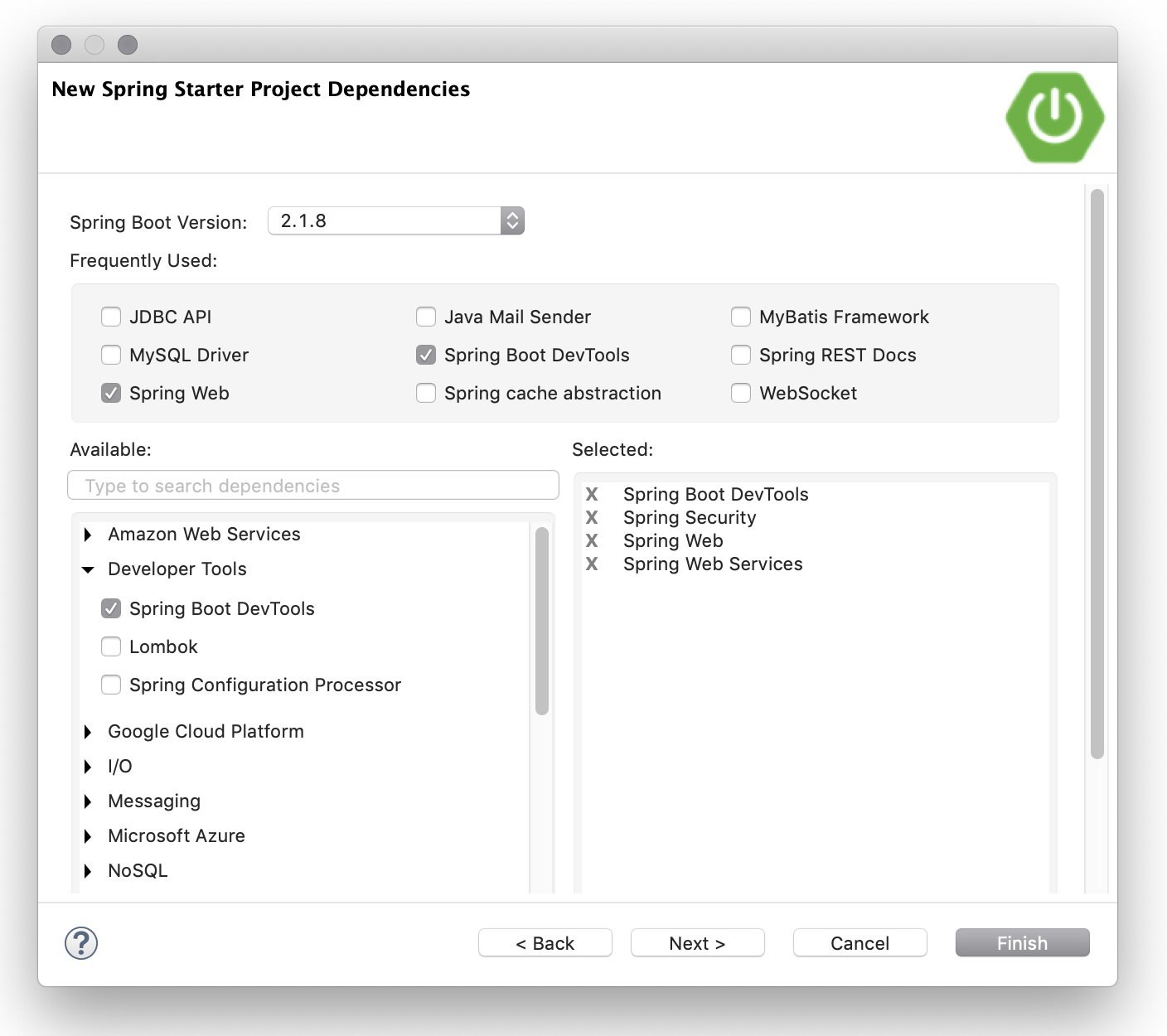
Task: Remove Spring Web Services using its X
Action: coord(592,564)
